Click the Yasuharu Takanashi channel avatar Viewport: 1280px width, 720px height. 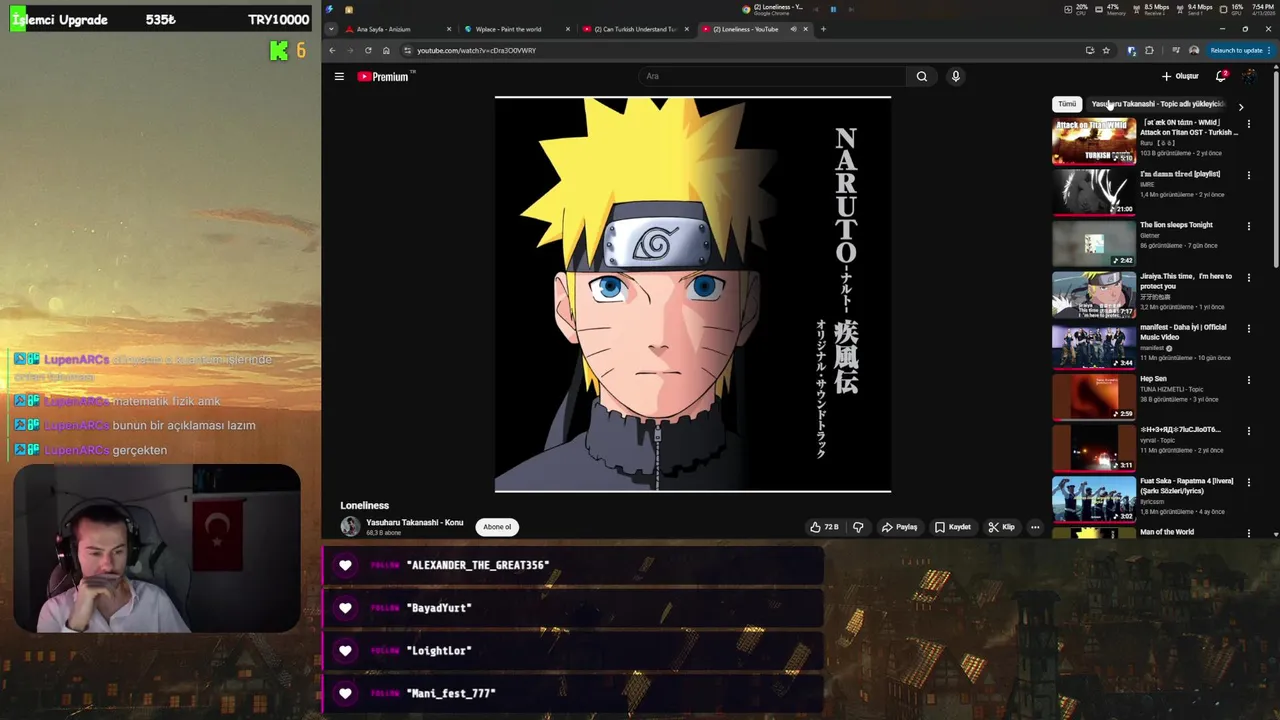click(x=350, y=527)
